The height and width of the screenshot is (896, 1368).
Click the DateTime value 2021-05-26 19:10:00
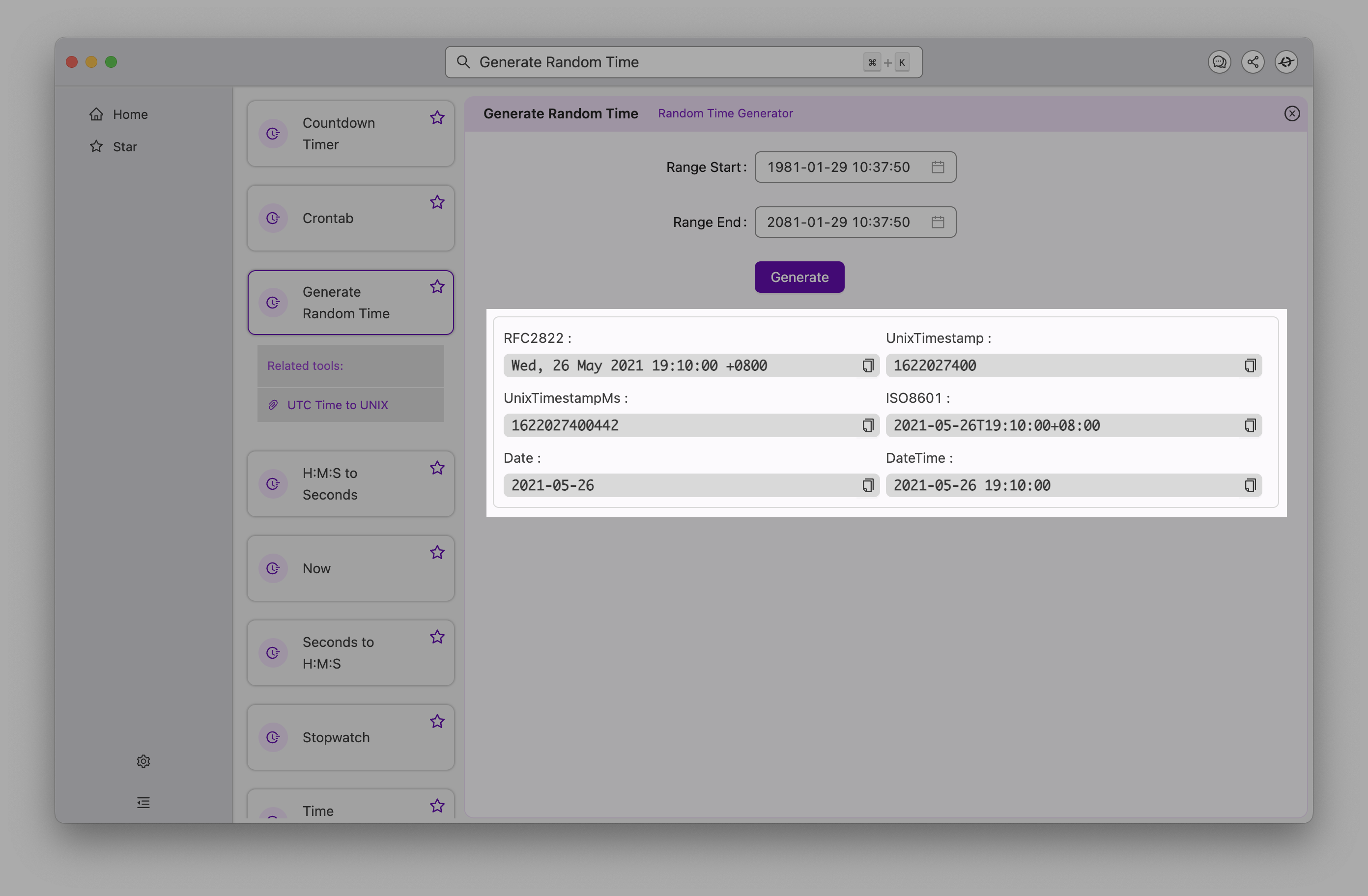972,486
